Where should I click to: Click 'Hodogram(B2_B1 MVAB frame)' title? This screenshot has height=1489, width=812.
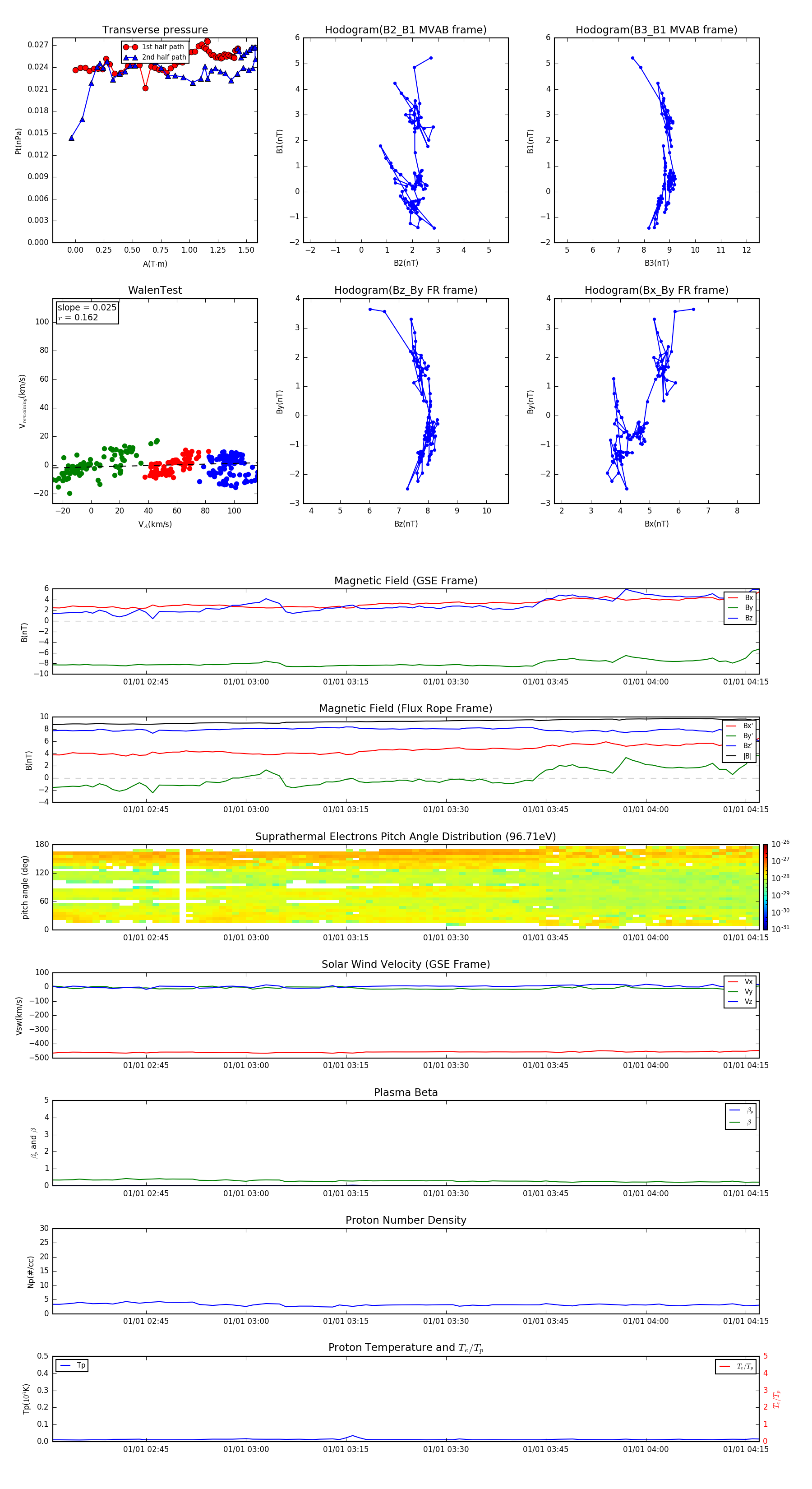pos(406,30)
